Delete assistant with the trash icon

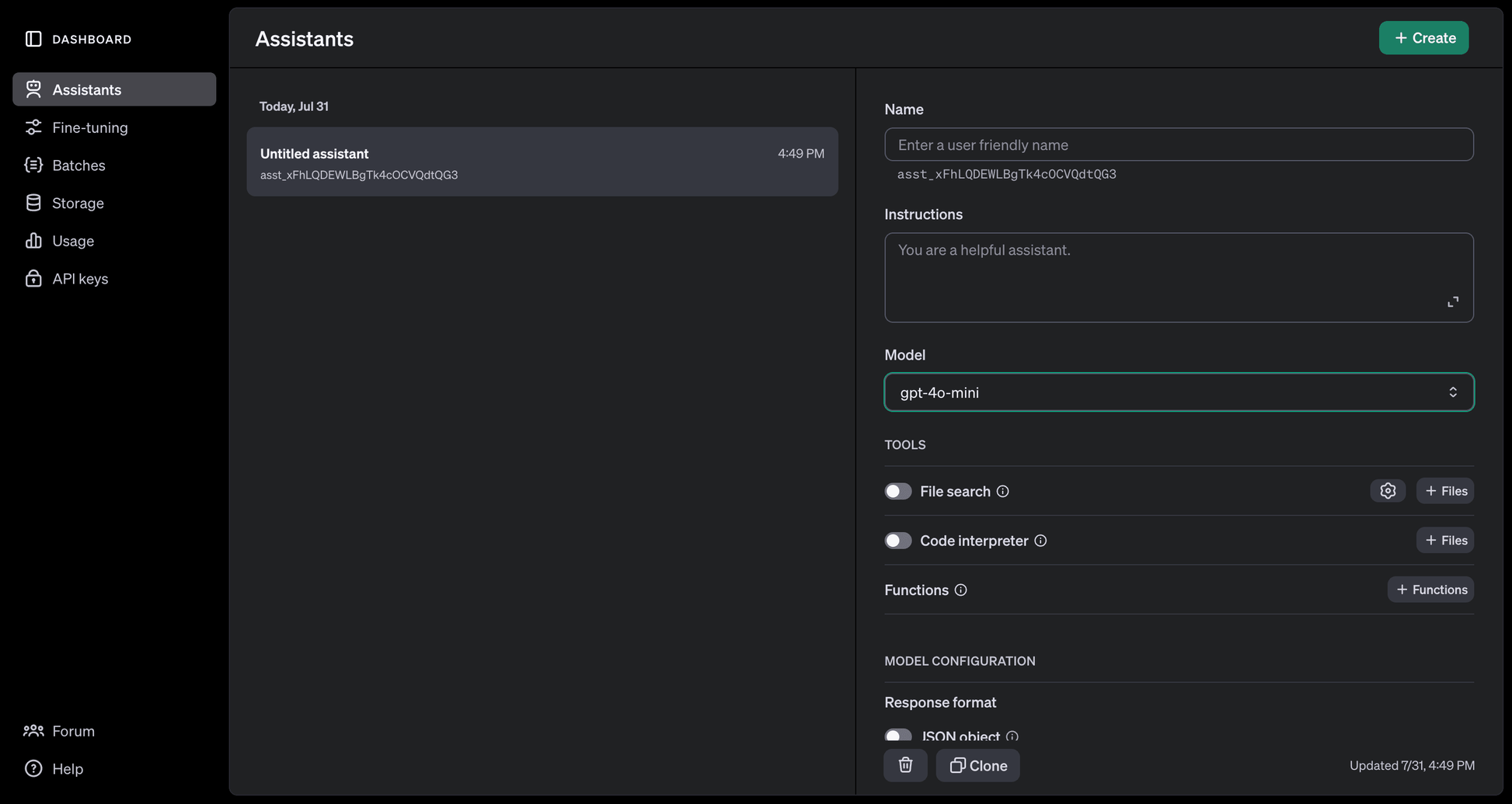pos(905,765)
